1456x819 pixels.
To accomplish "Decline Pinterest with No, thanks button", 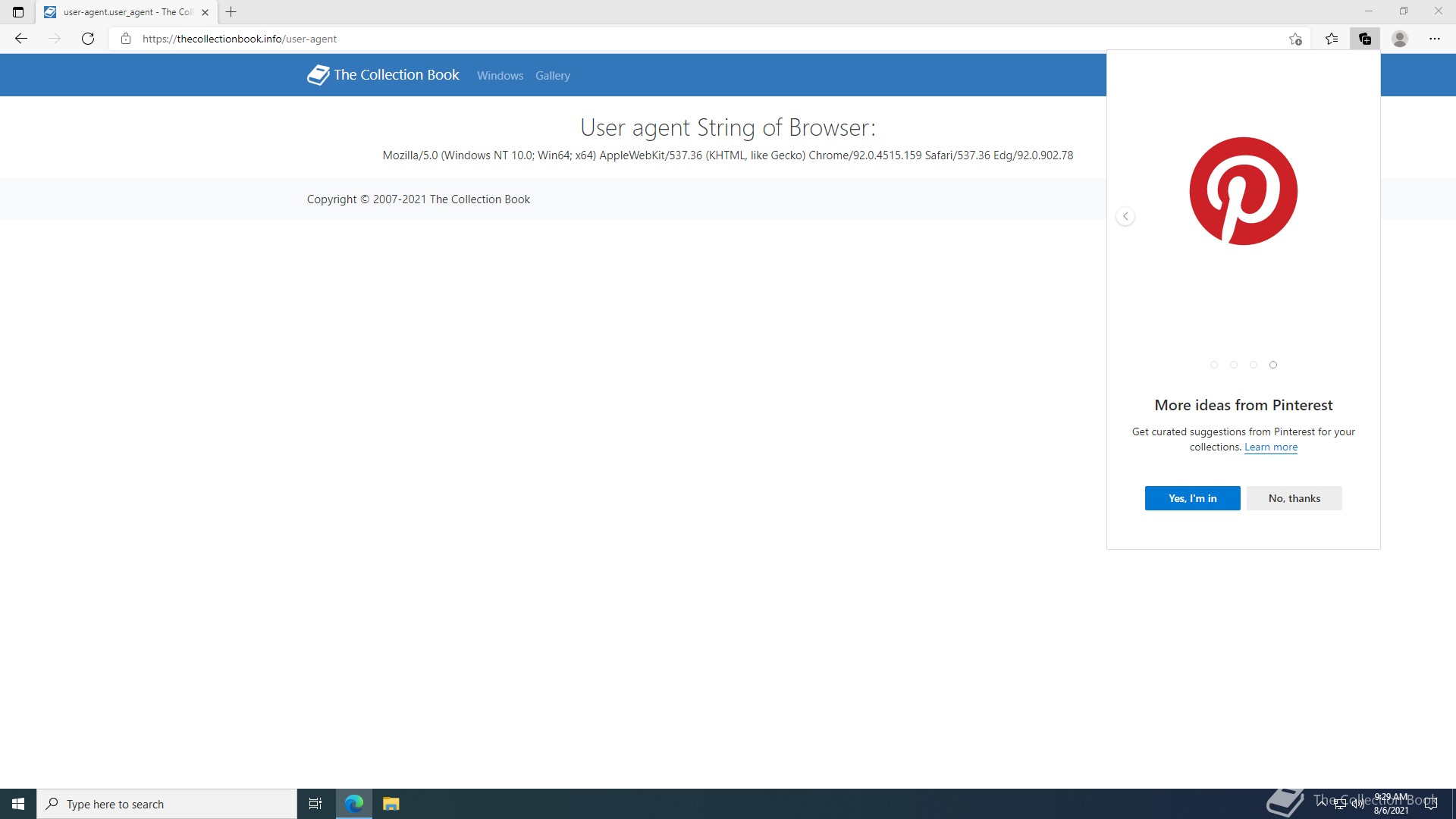I will 1294,498.
